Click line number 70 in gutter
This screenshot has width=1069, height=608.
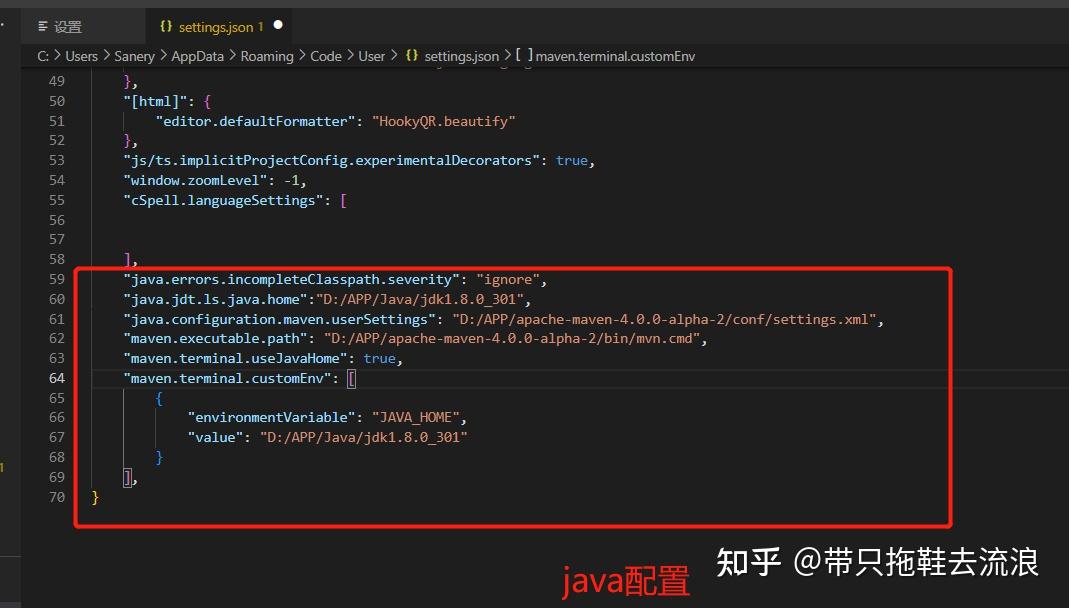tap(57, 497)
